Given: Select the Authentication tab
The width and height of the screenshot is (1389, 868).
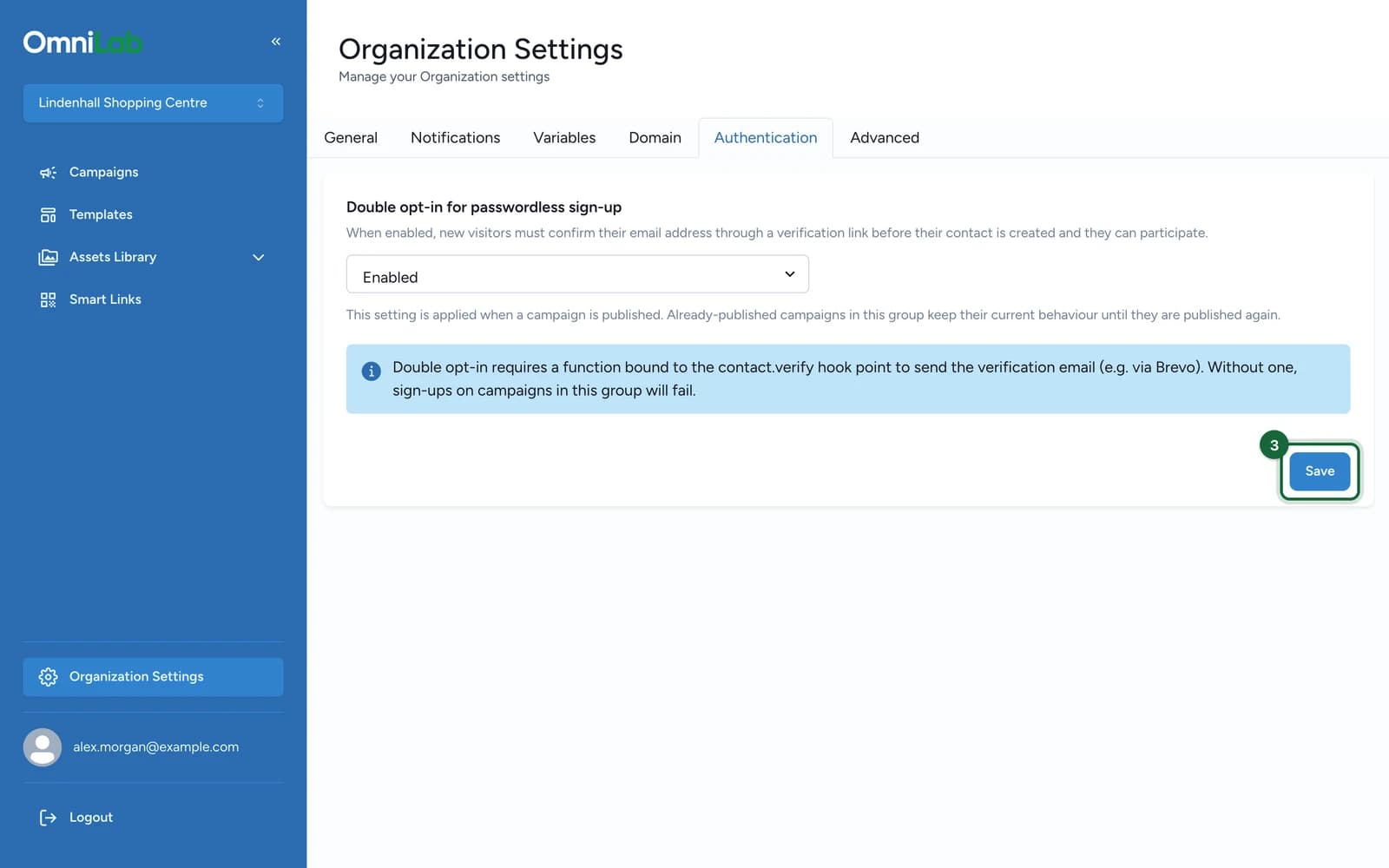Looking at the screenshot, I should coord(766,138).
